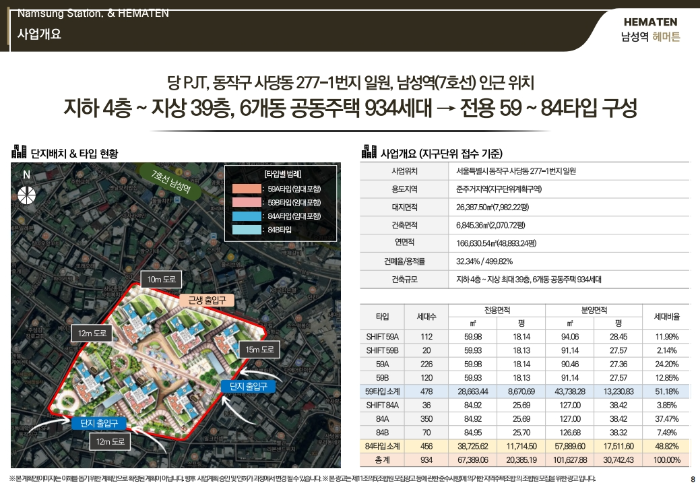Select the orange 59A타입 legend swatch
Image resolution: width=700 pixels, height=485 pixels.
[x=246, y=189]
